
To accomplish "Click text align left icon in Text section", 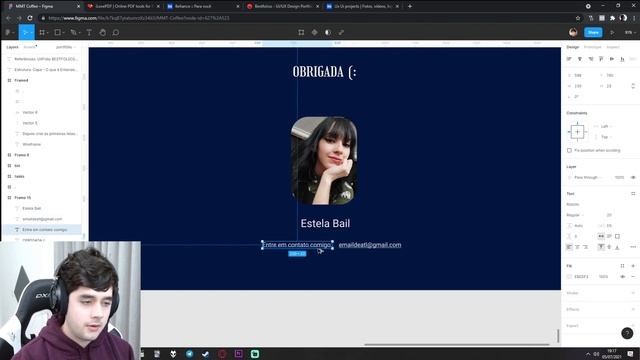I will (569, 247).
